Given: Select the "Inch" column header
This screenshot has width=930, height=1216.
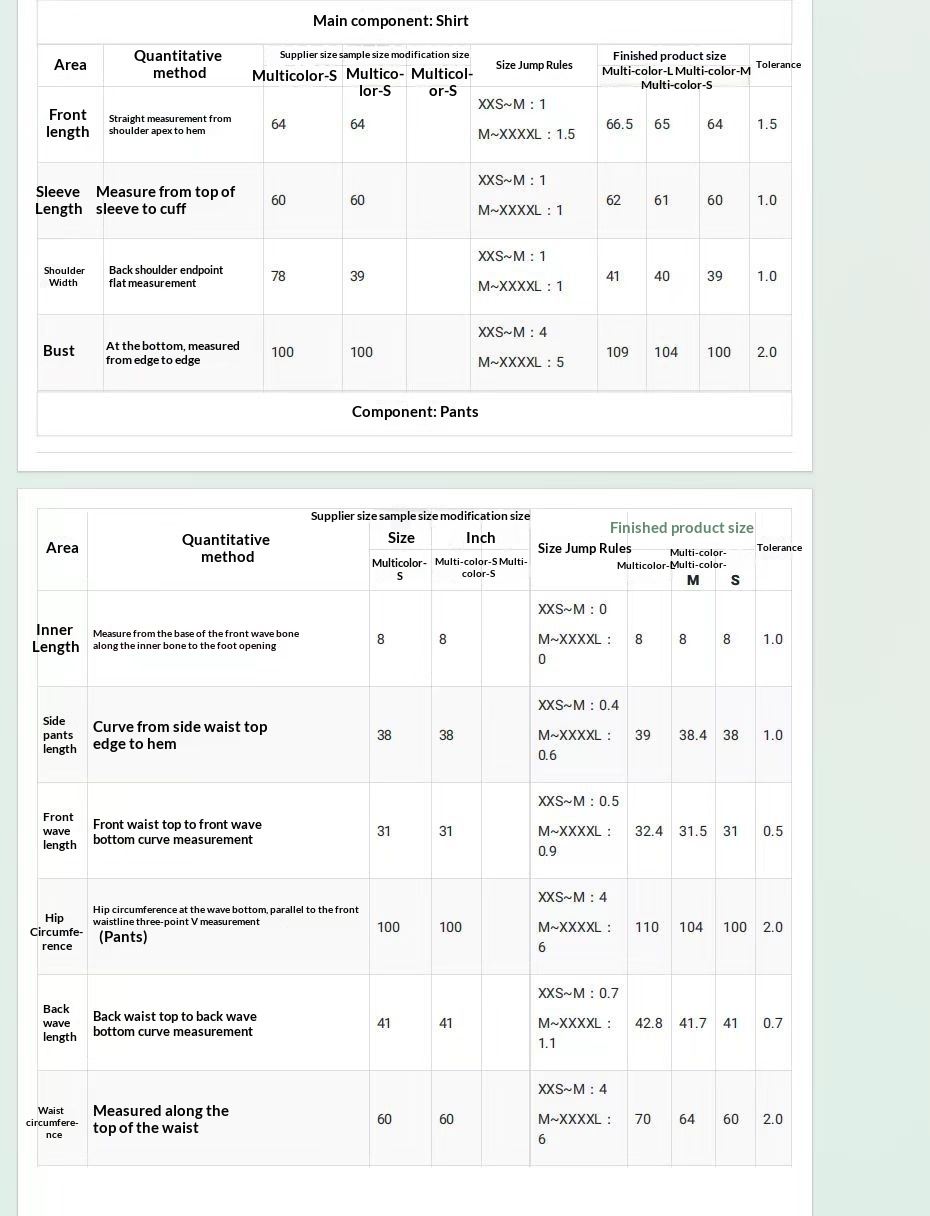Looking at the screenshot, I should coord(480,538).
